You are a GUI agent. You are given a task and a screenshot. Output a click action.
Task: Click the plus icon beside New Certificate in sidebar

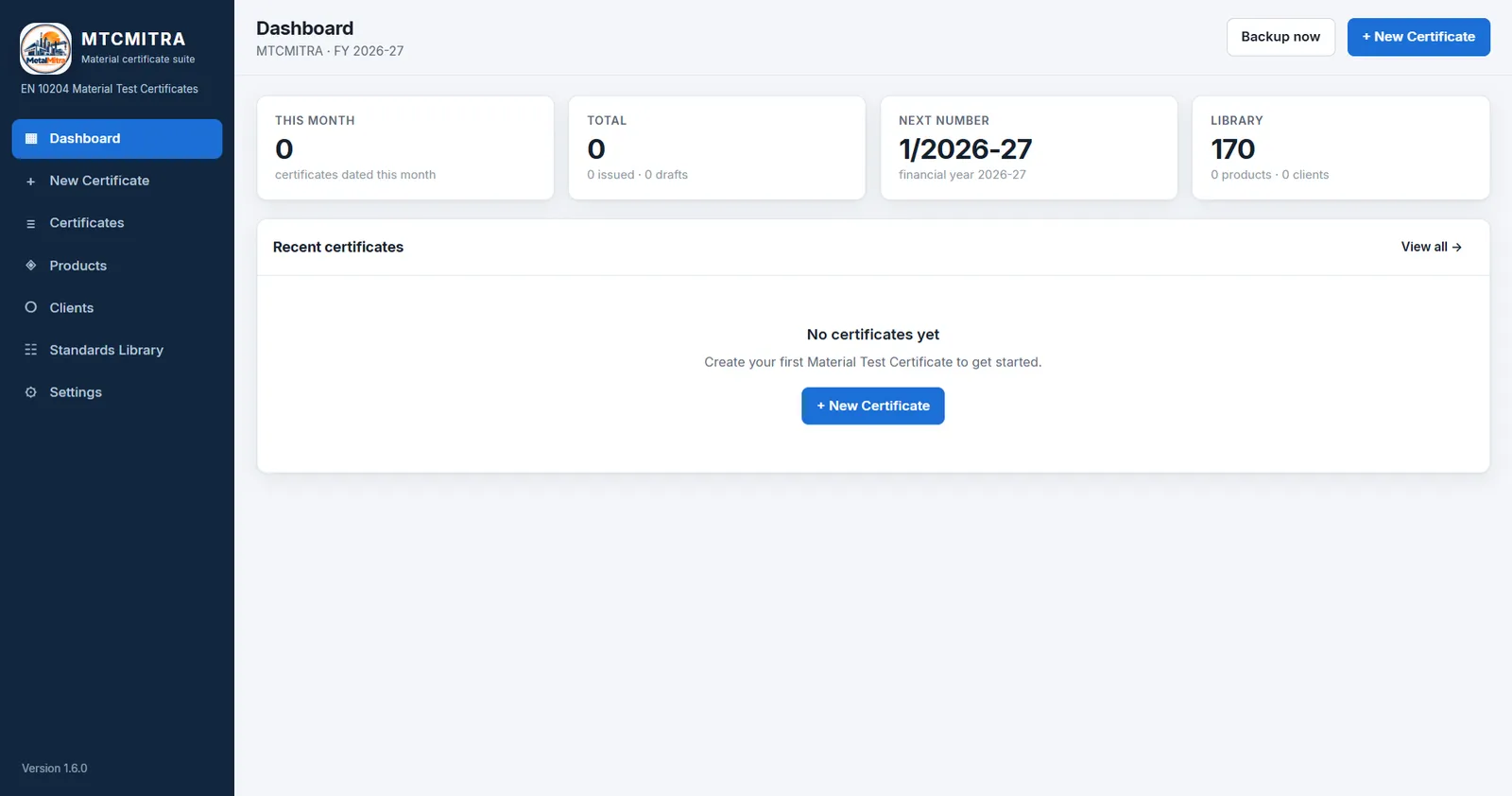coord(31,182)
